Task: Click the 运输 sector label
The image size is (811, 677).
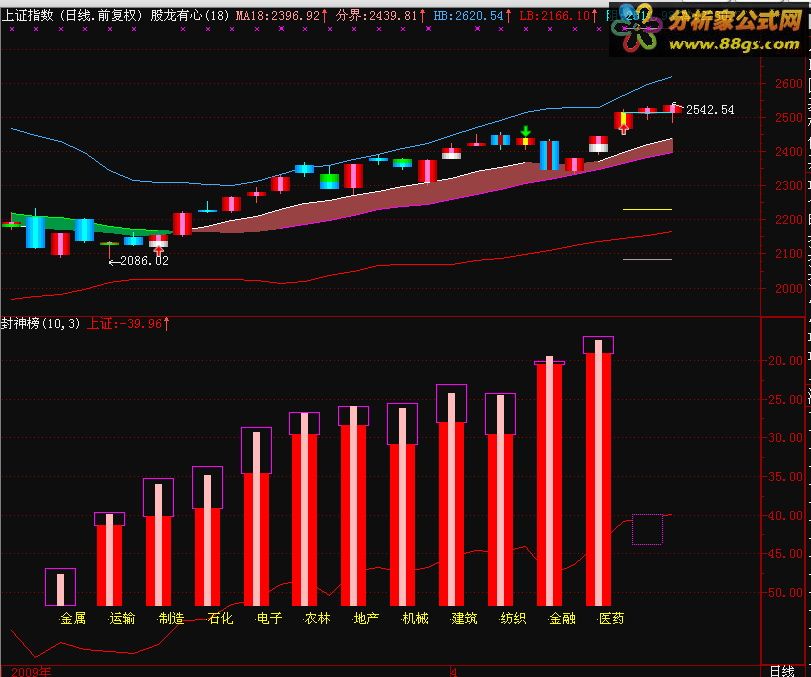Action: click(122, 619)
